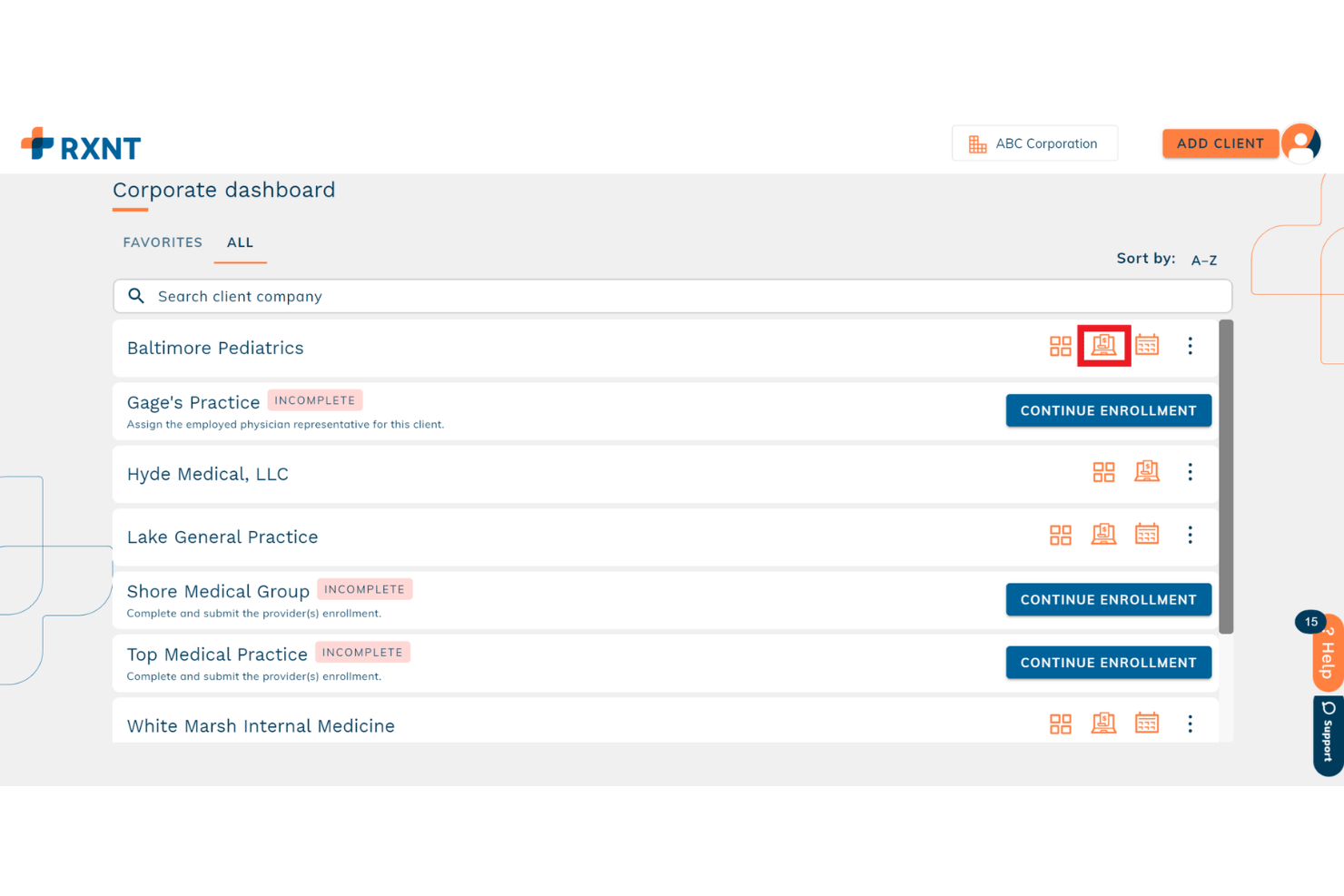Continue enrollment for Shore Medical Group
Image resolution: width=1344 pixels, height=896 pixels.
pos(1108,599)
